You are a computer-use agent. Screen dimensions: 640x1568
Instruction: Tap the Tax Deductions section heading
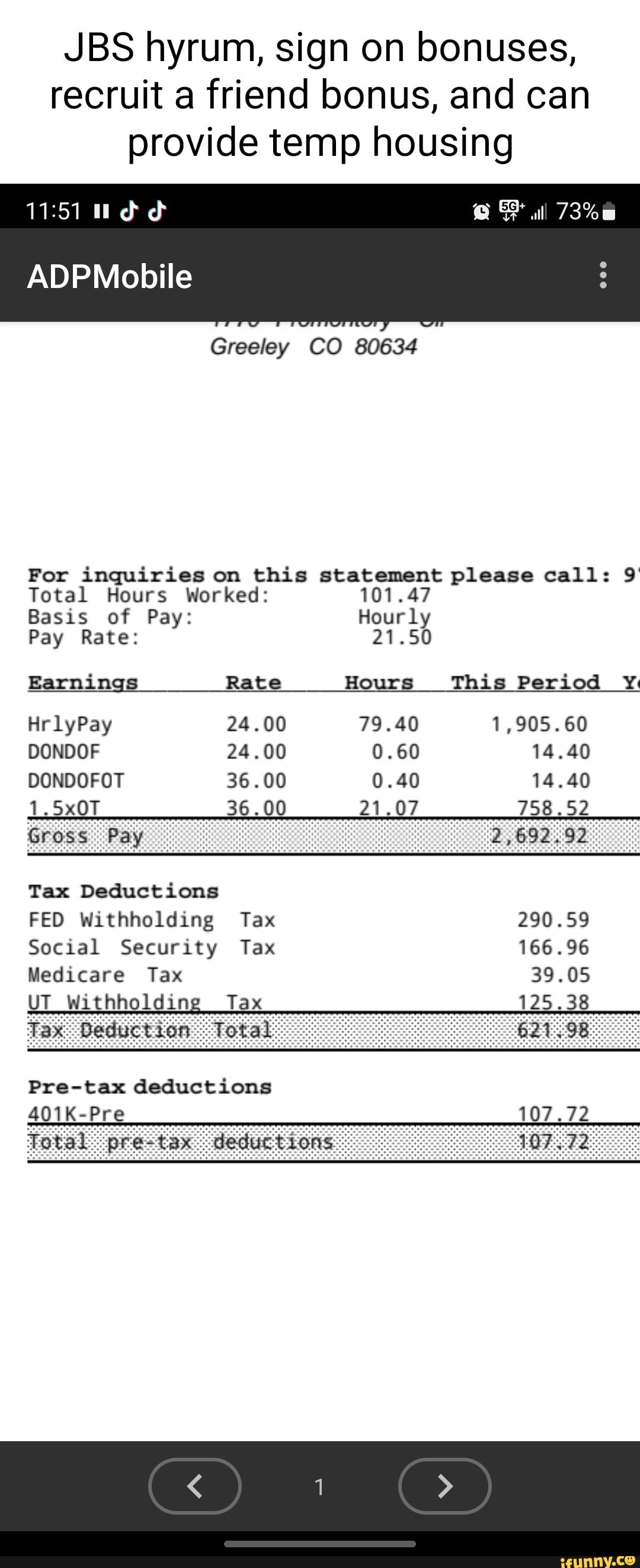[x=123, y=891]
